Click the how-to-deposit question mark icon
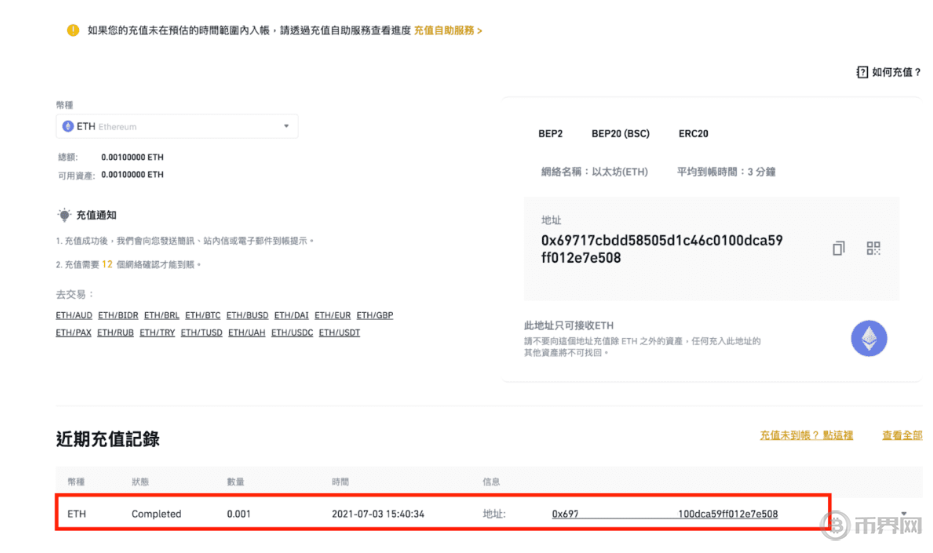 point(862,72)
